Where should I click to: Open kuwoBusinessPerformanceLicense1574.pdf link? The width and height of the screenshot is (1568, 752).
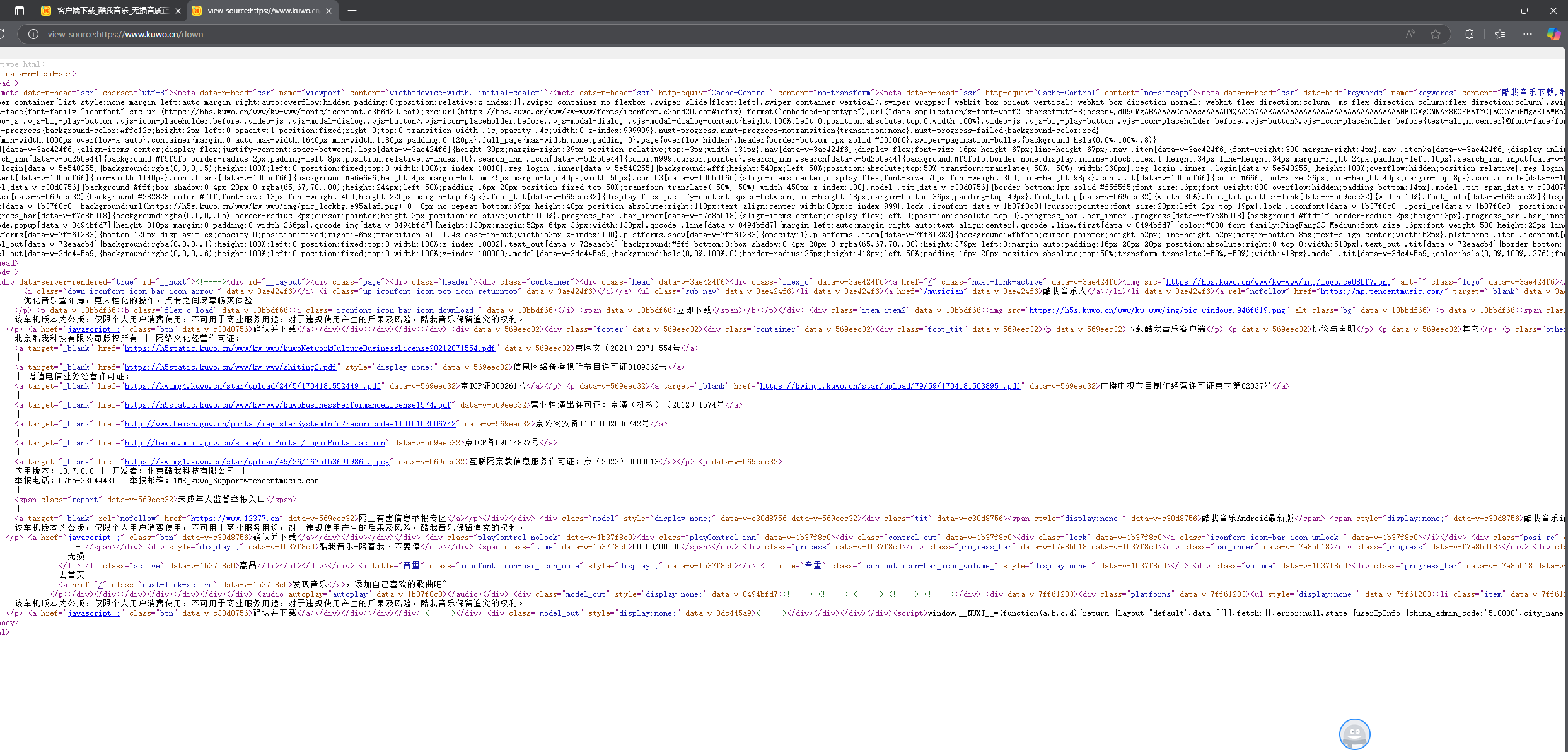[287, 405]
